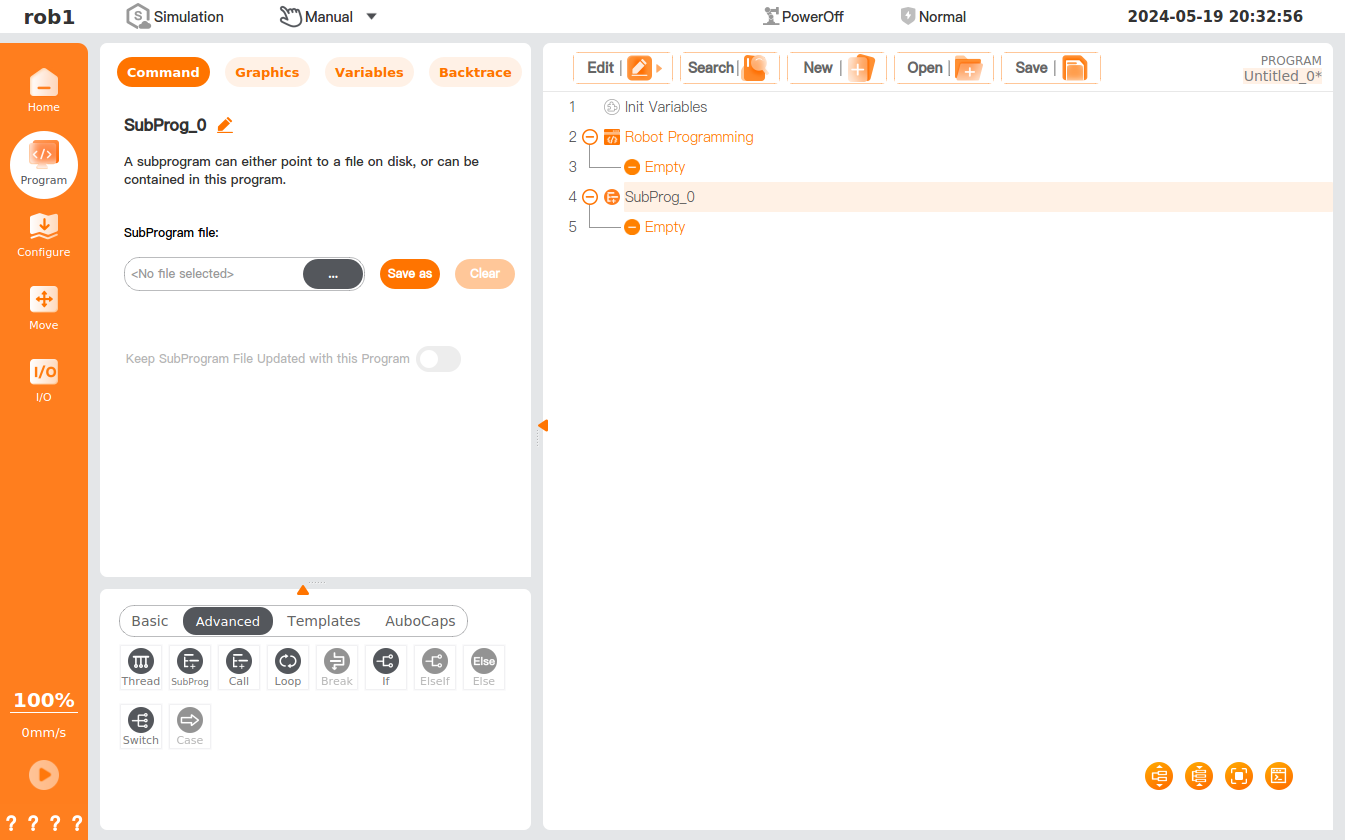The height and width of the screenshot is (840, 1345).
Task: Collapse the SubProg_0 tree node
Action: click(x=590, y=197)
